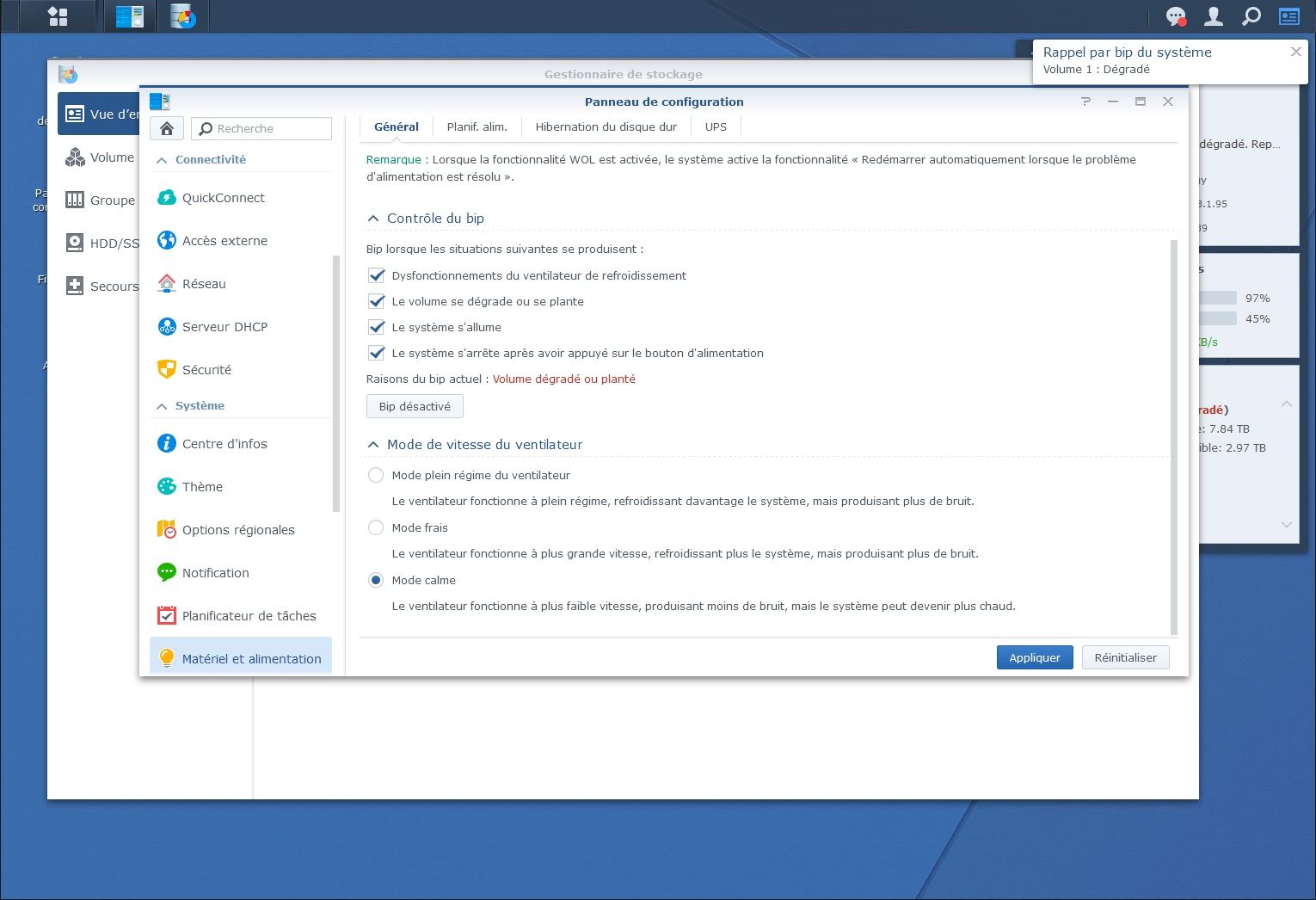Open the Sécurité shield item

(x=206, y=370)
